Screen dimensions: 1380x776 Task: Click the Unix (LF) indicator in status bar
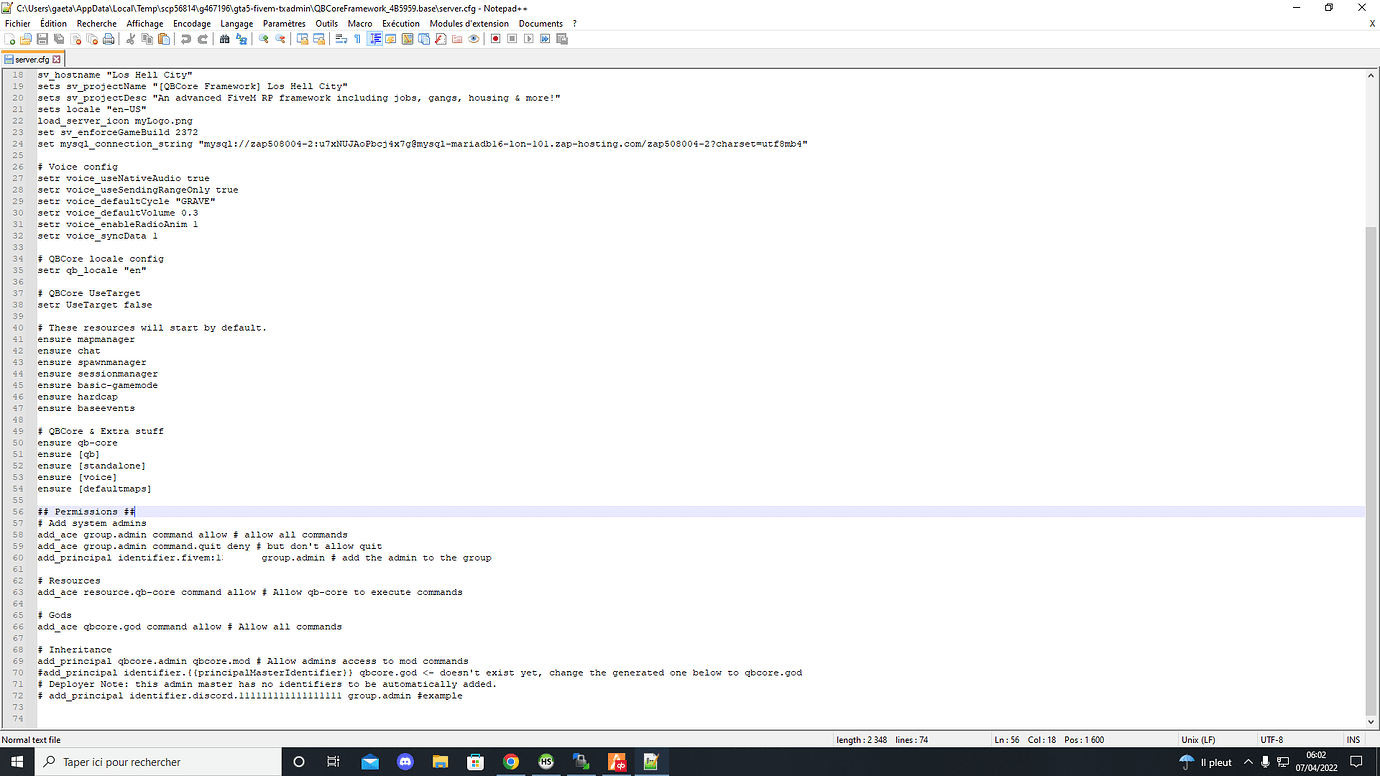pos(1198,739)
